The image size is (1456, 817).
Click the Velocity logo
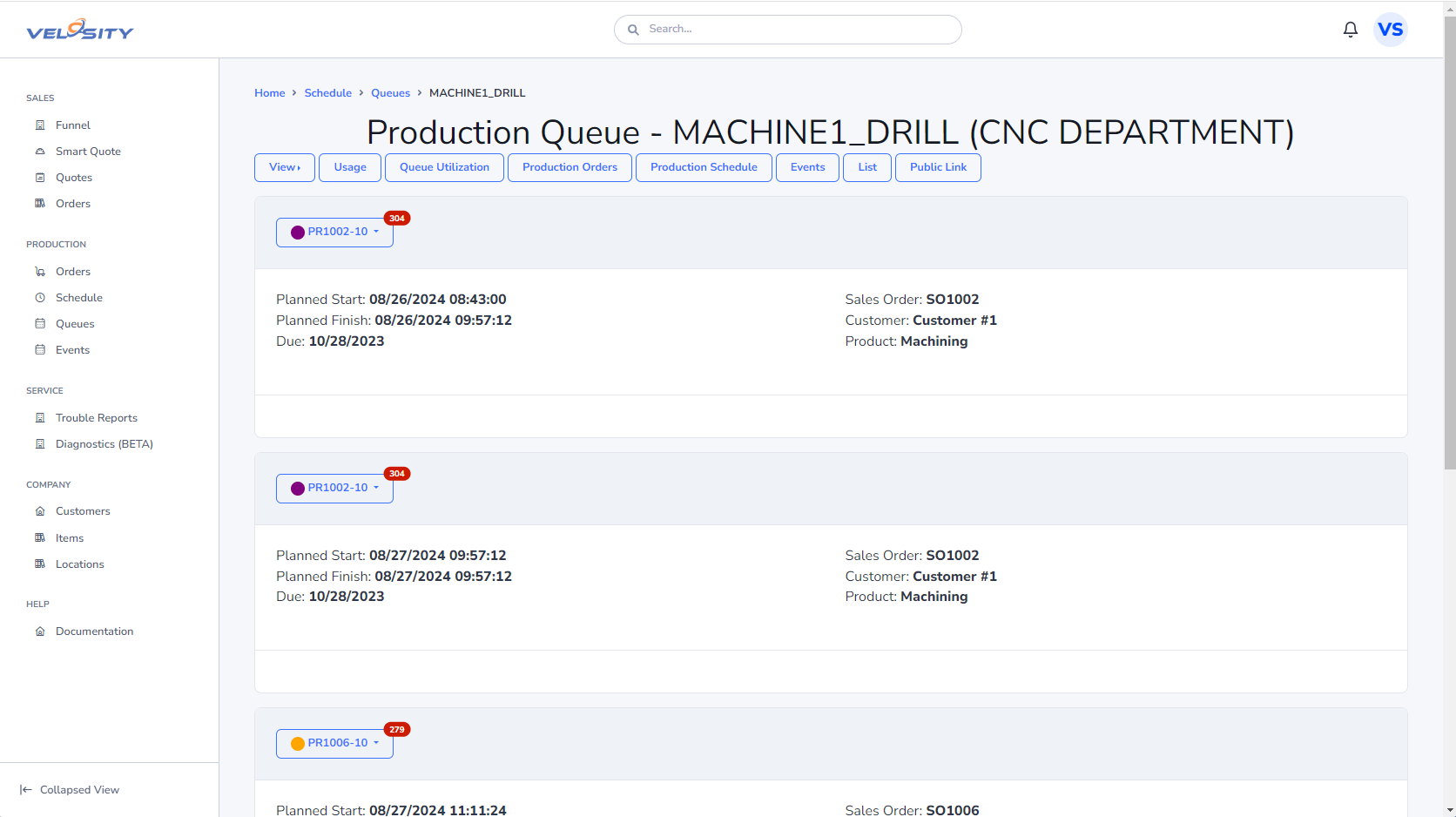point(80,30)
